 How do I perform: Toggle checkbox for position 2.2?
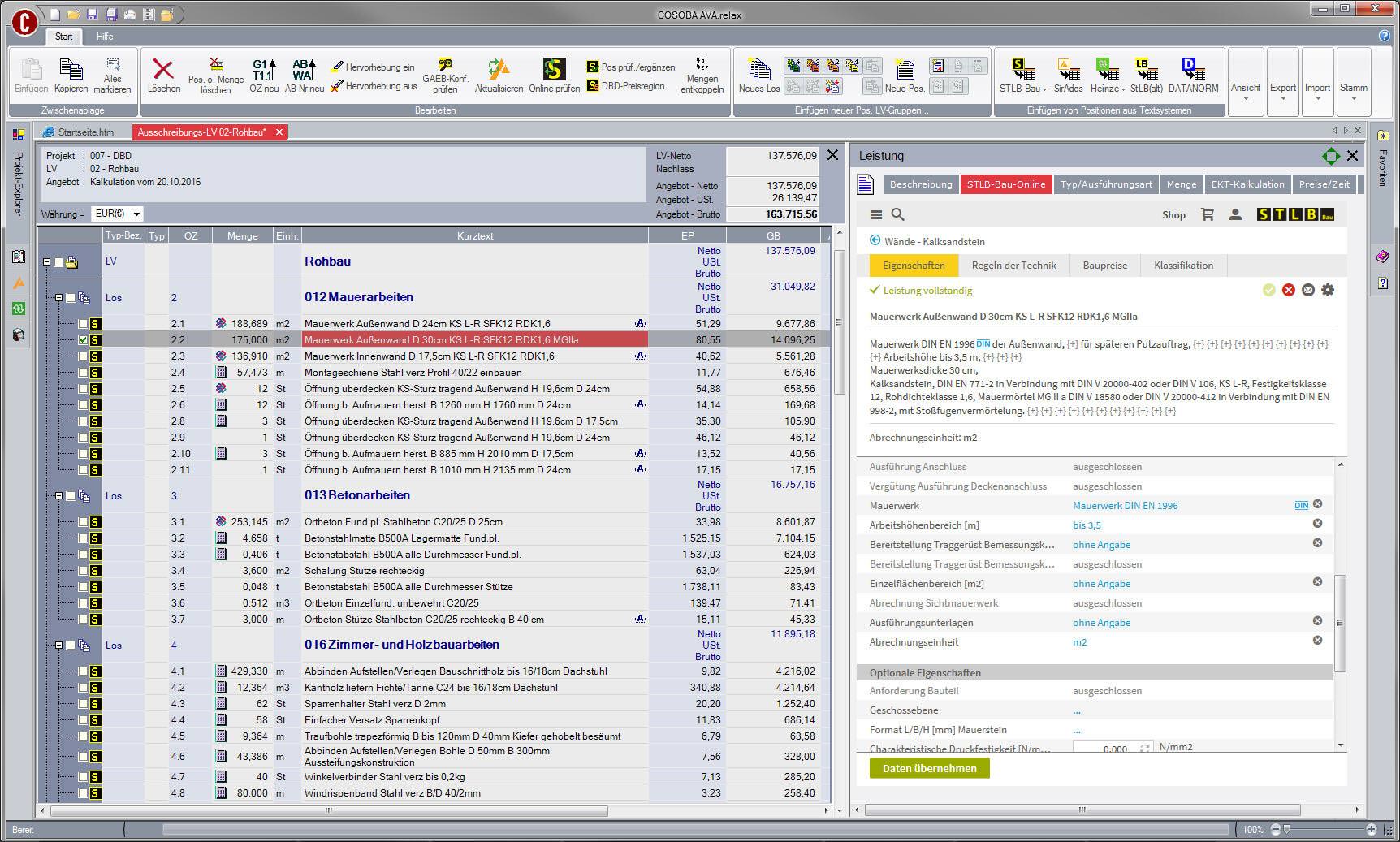coord(83,340)
